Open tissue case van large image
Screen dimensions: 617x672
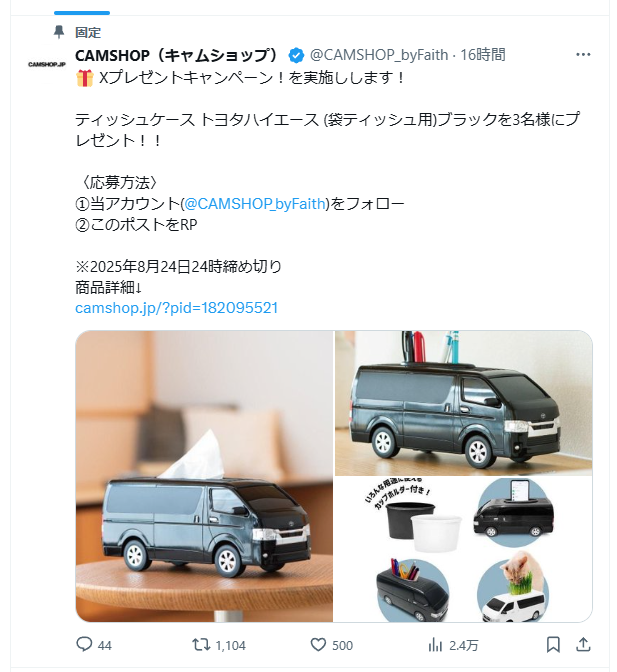pos(204,476)
